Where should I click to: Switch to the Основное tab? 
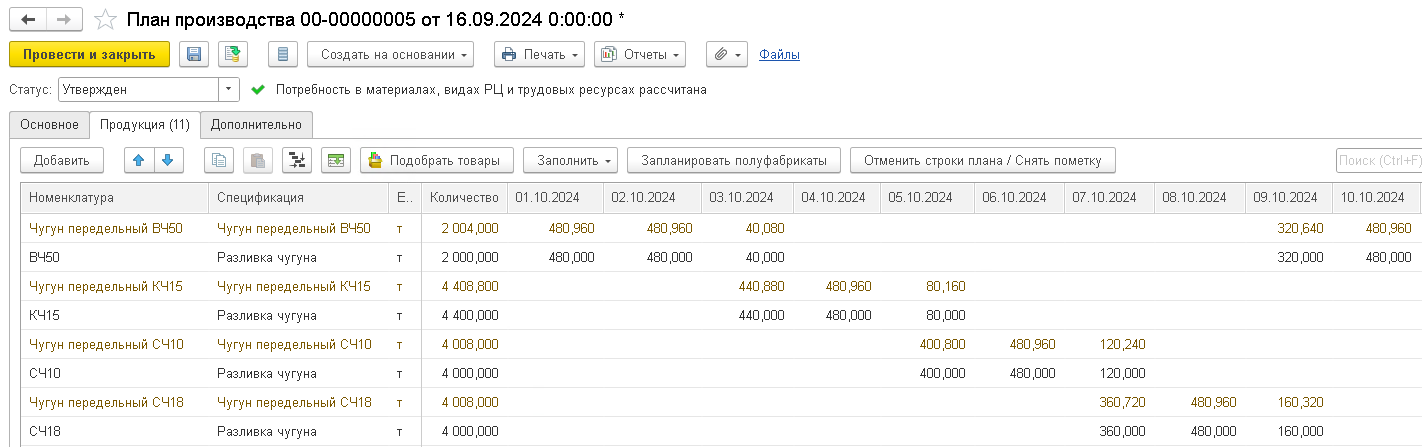tap(49, 125)
